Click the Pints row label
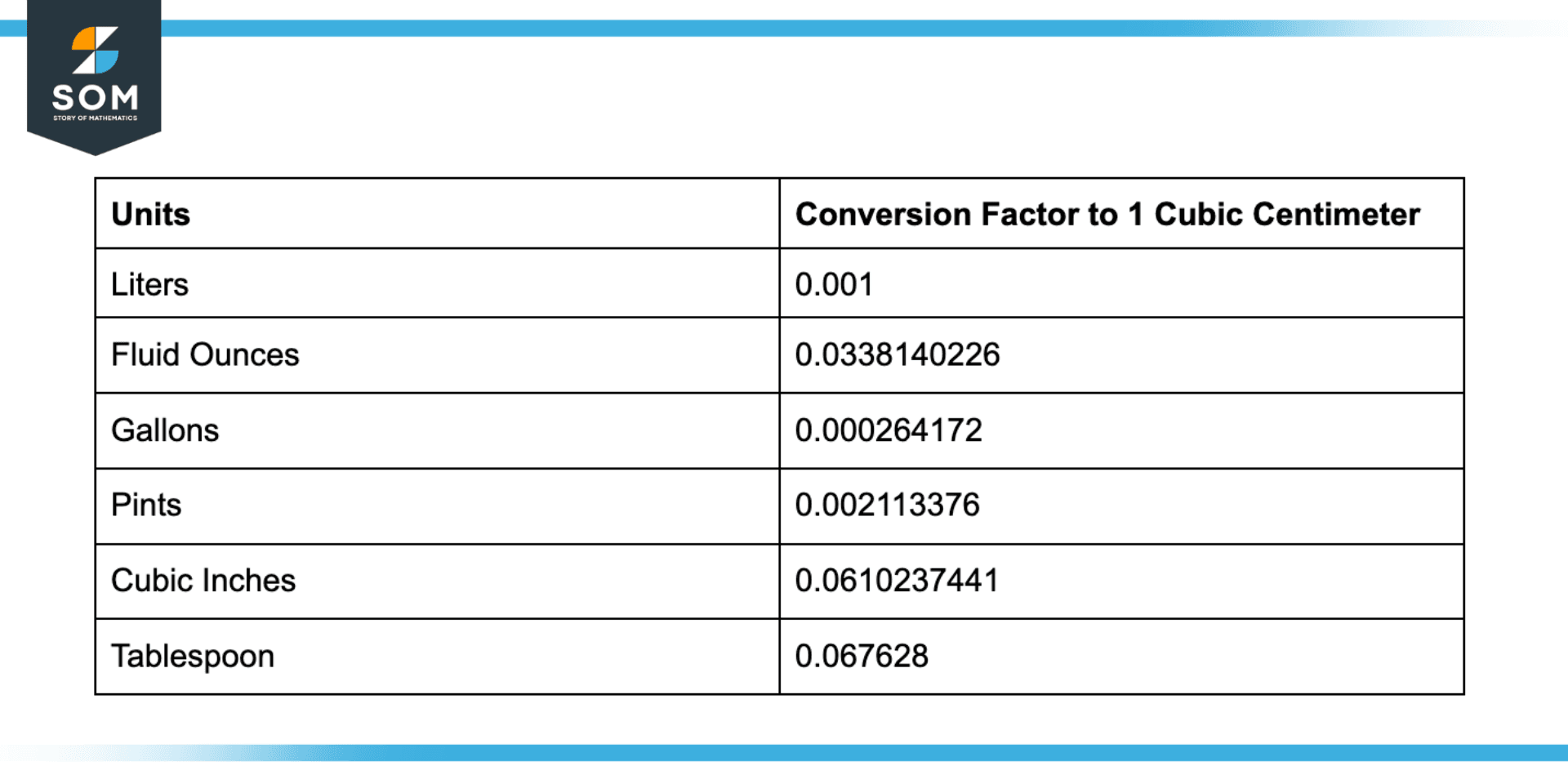This screenshot has height=784, width=1568. (x=146, y=505)
